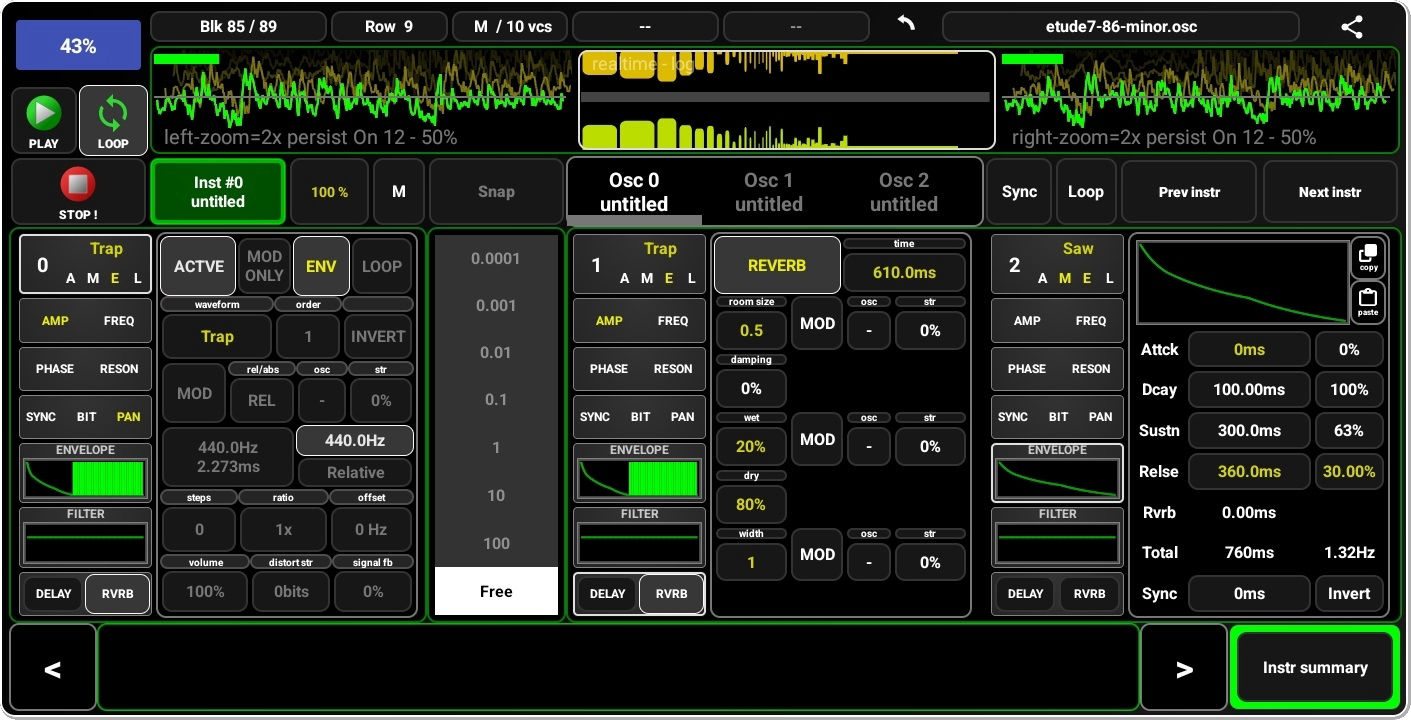Go to next page with right arrow
This screenshot has width=1411, height=720.
pyautogui.click(x=1184, y=668)
